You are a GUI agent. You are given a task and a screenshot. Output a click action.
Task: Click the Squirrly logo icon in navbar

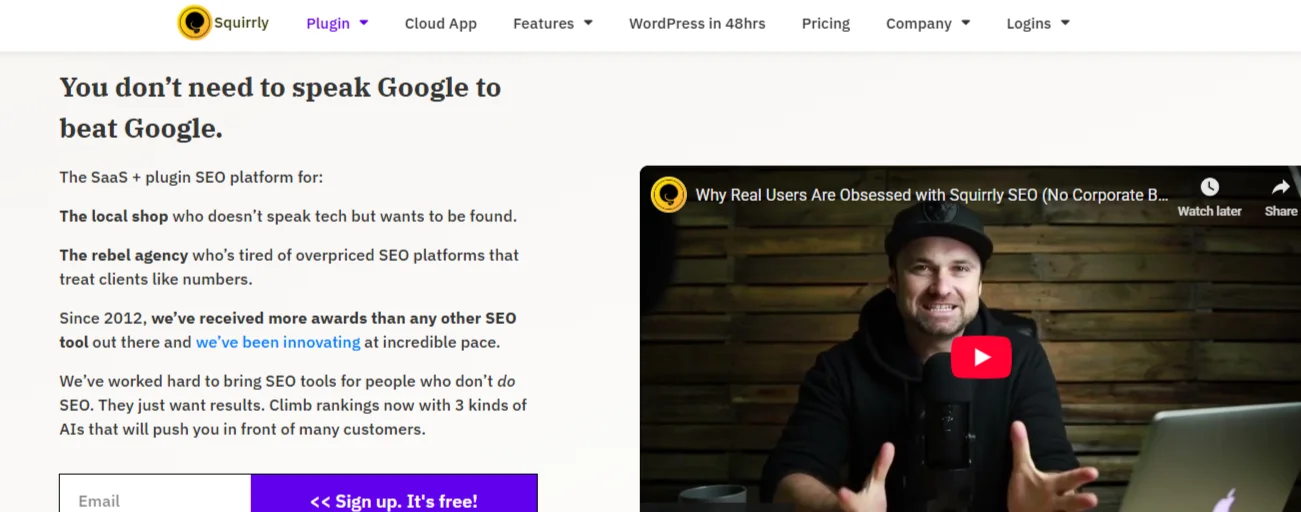[194, 23]
